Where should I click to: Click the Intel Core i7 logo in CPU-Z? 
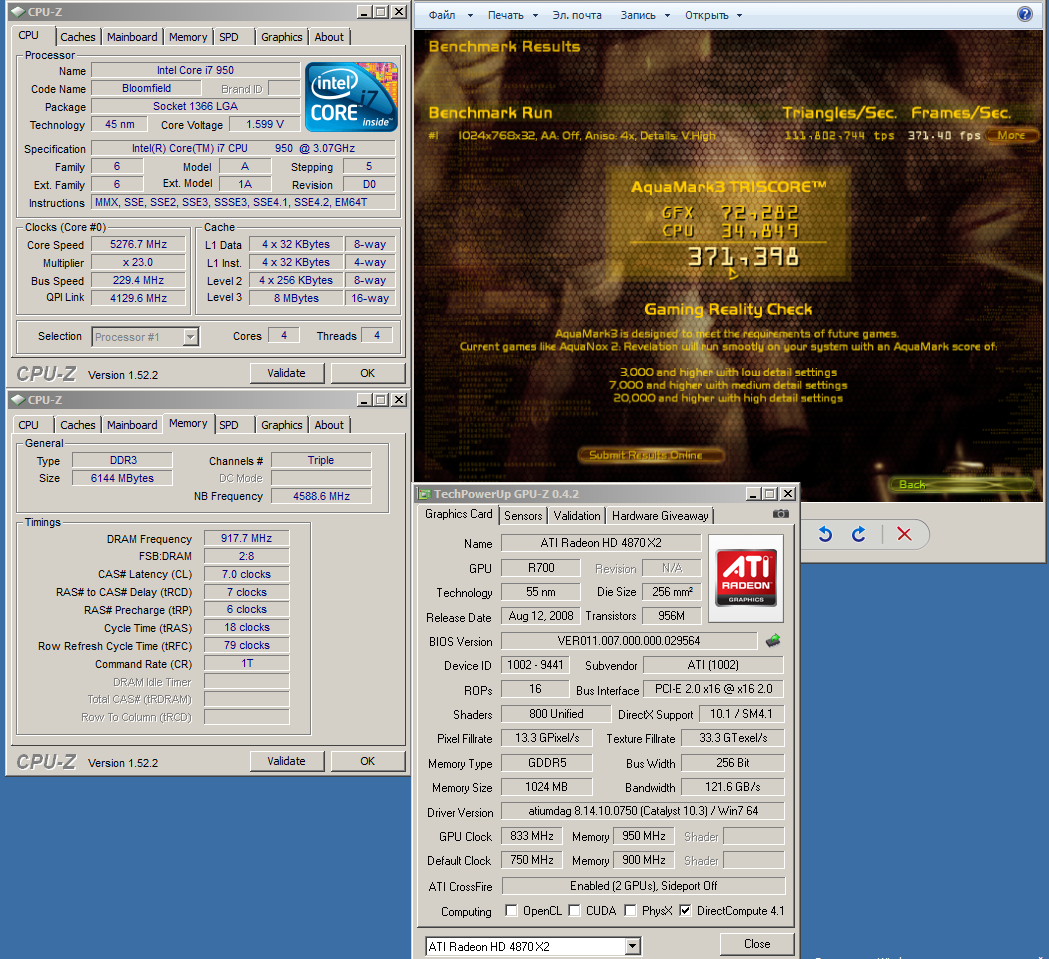point(351,97)
